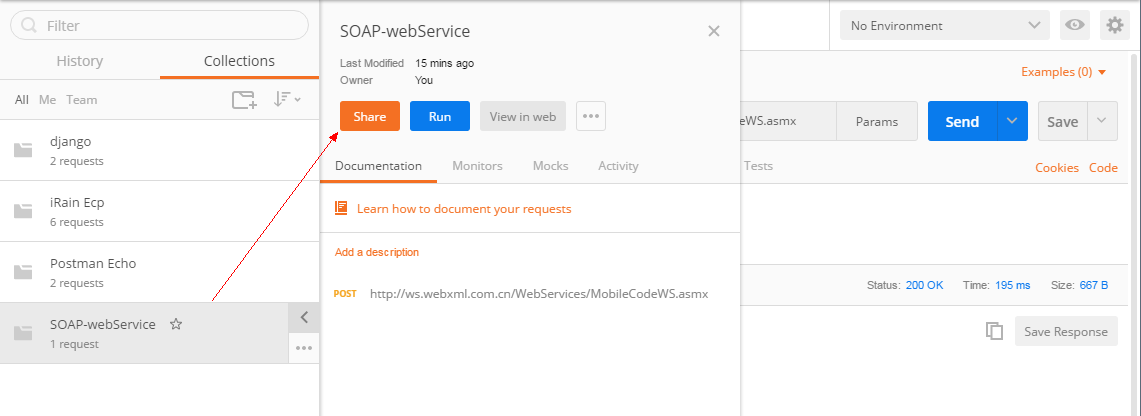Expand the Save button dropdown arrow
Viewport: 1141px width, 416px height.
click(1102, 121)
